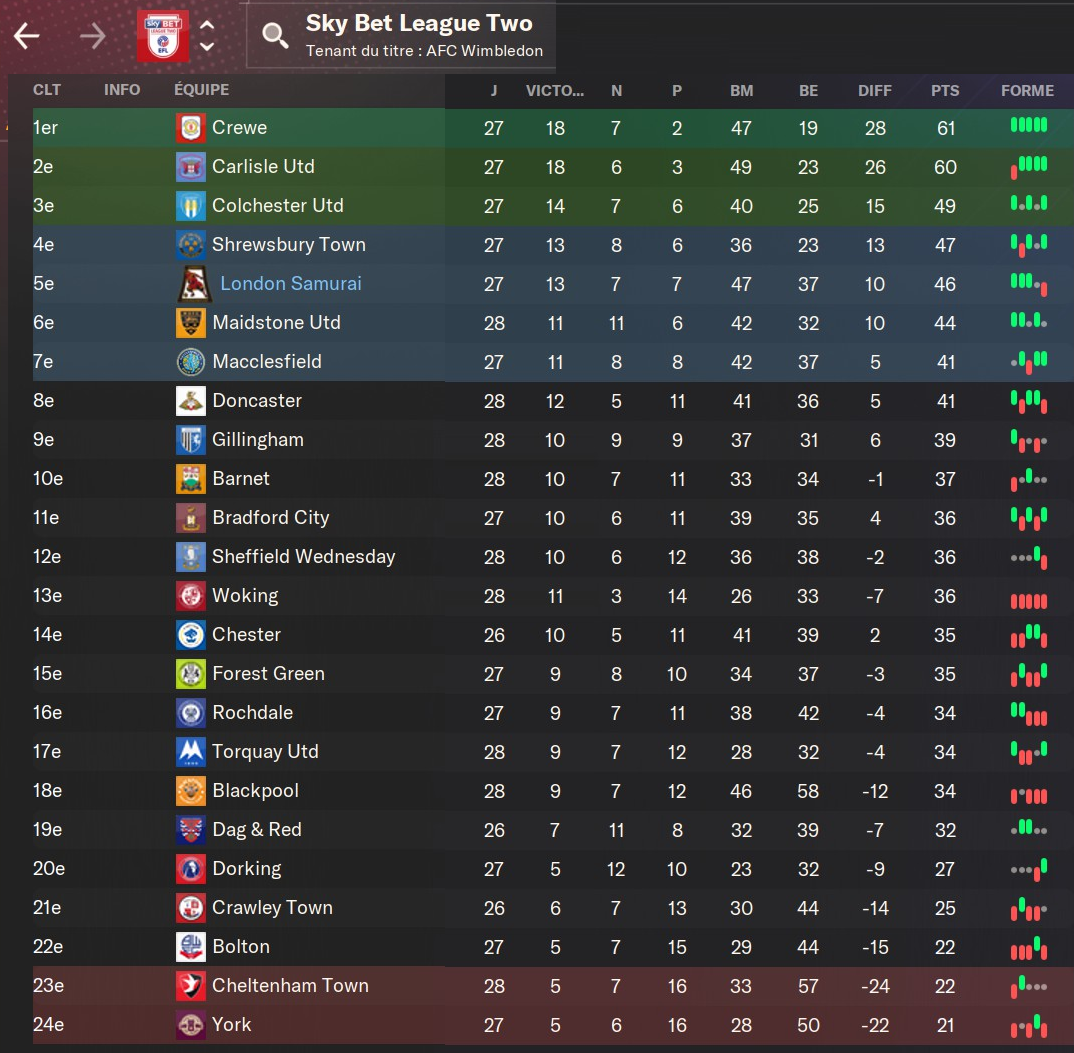Open the Carlisle Utd team link

point(263,167)
